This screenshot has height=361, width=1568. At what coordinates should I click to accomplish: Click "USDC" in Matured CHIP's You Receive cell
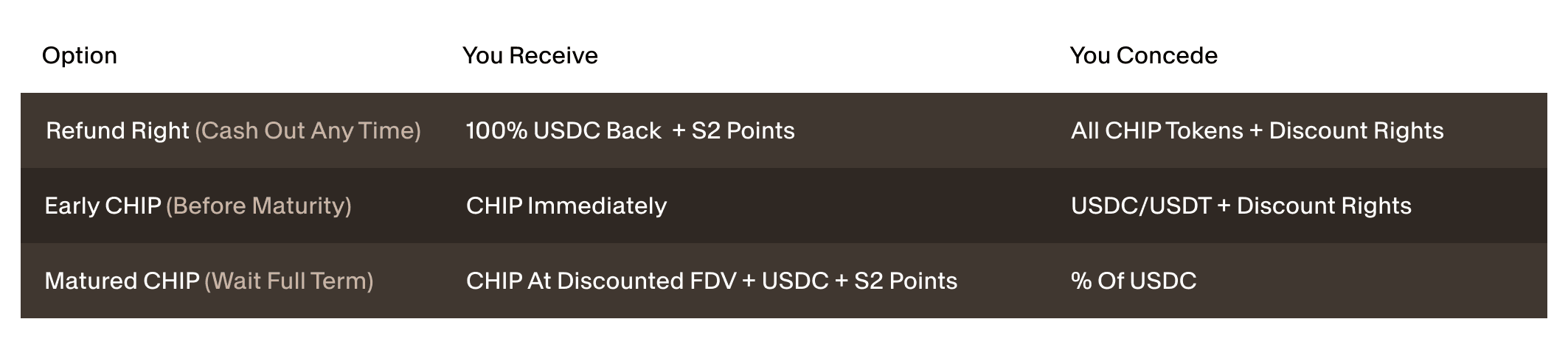(x=795, y=281)
